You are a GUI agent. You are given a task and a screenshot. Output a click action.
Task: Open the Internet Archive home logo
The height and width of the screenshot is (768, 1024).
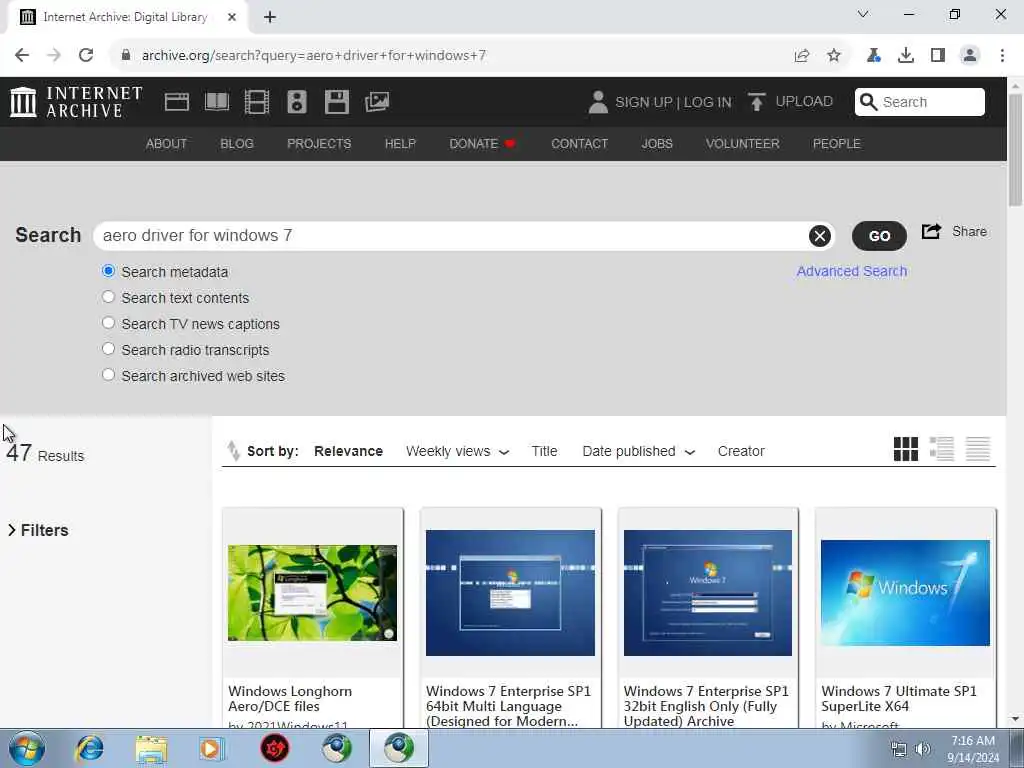[76, 102]
